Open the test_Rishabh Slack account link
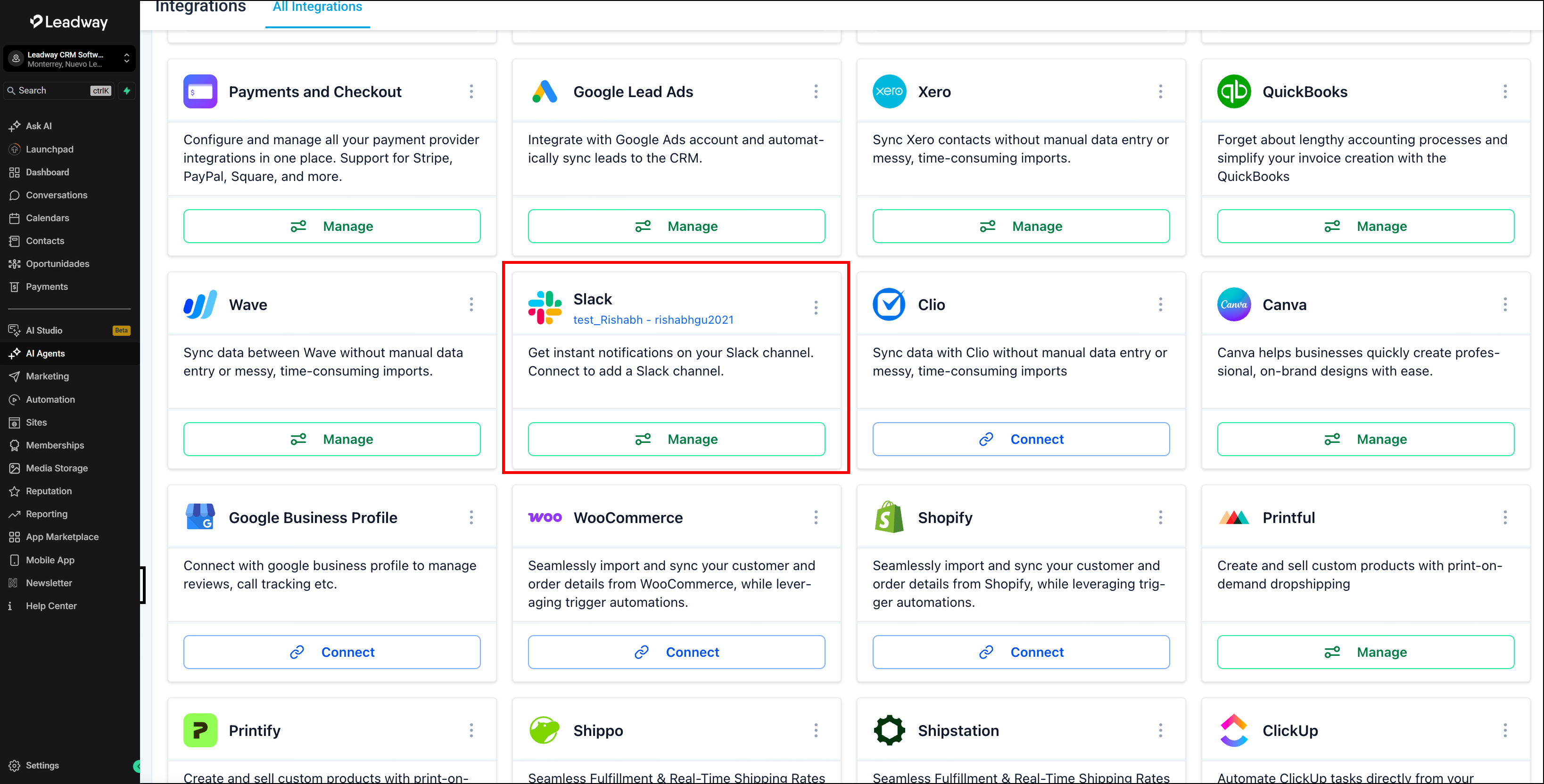The height and width of the screenshot is (784, 1544). point(653,320)
